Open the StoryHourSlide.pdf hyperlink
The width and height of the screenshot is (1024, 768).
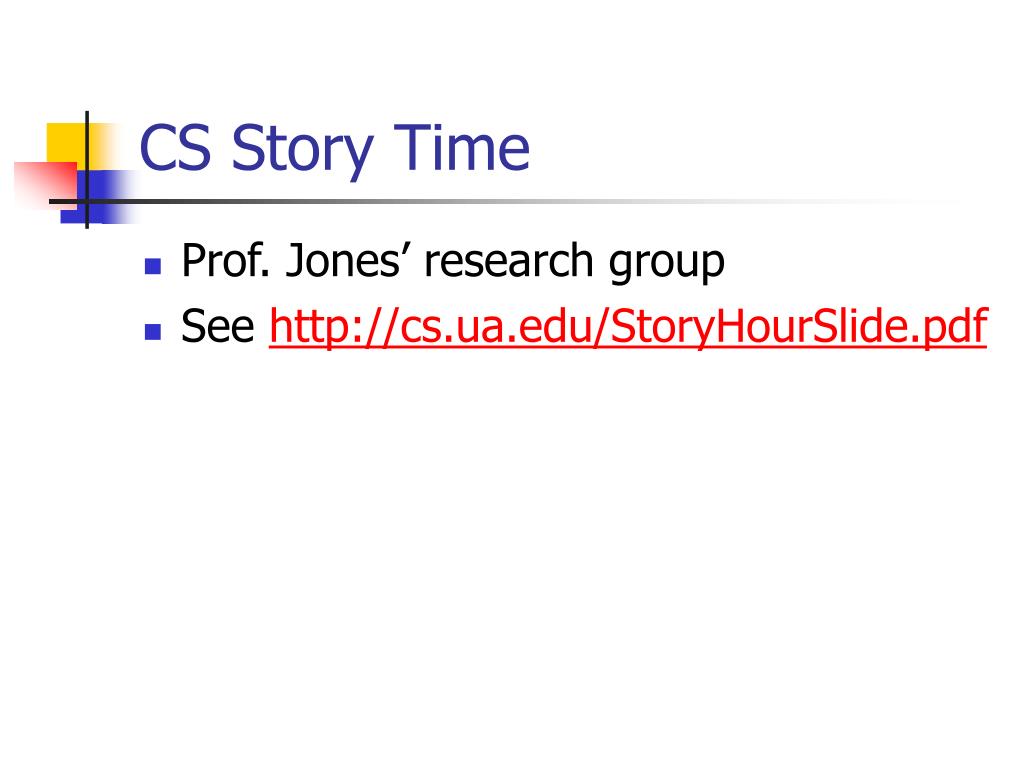(x=628, y=326)
